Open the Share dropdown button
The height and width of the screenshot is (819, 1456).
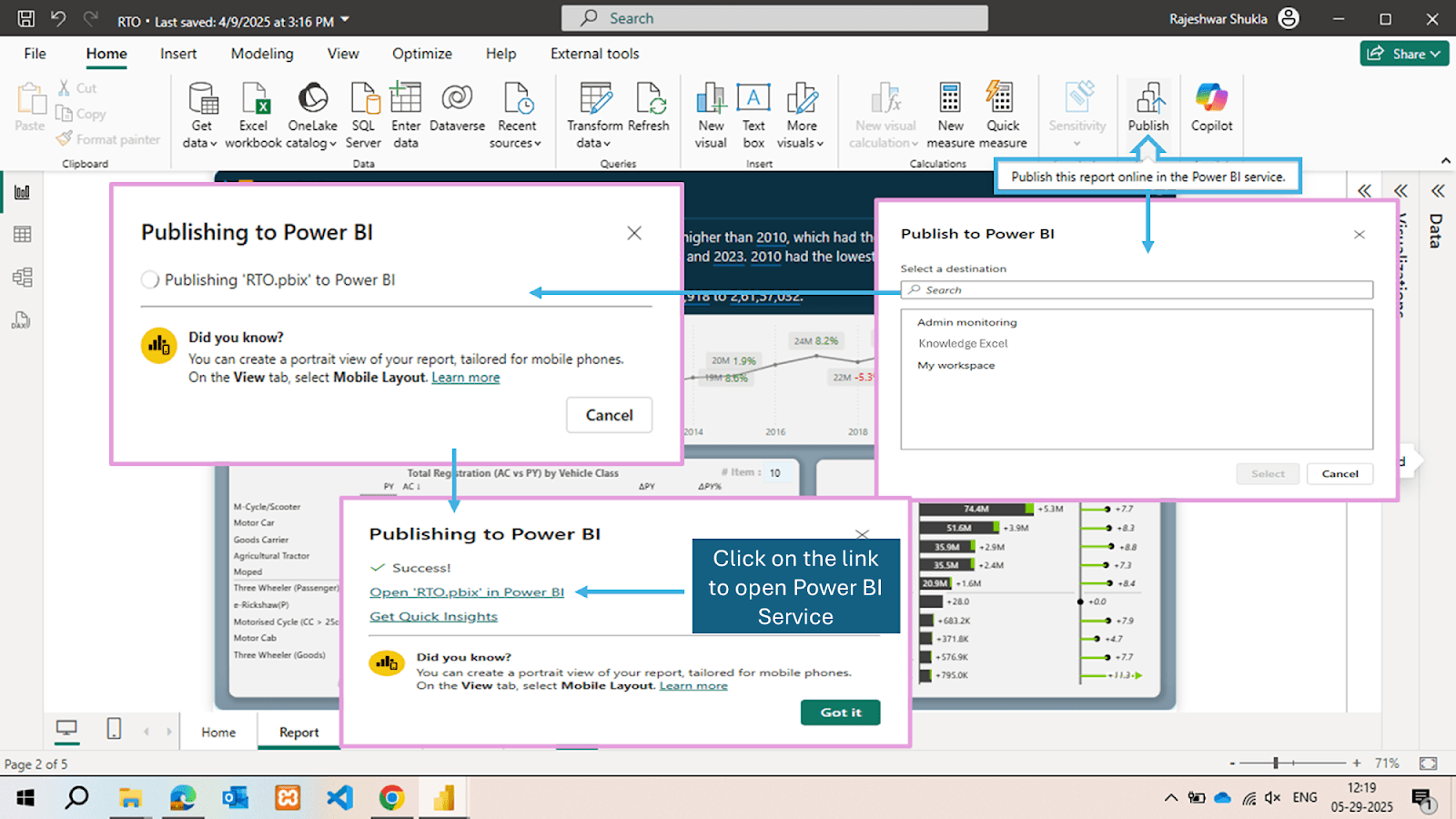coord(1404,54)
